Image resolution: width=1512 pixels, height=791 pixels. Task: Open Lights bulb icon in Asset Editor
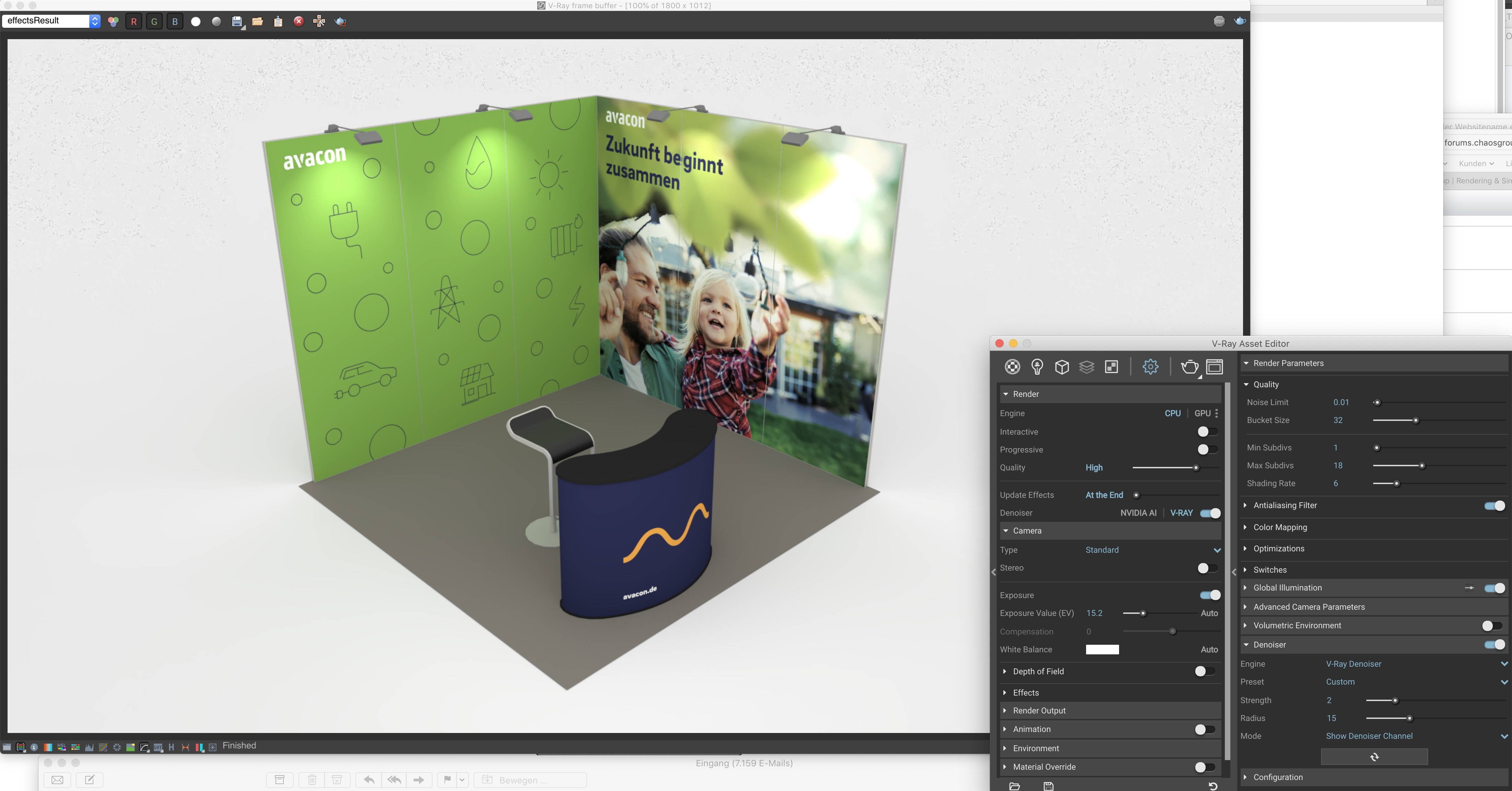pos(1037,367)
